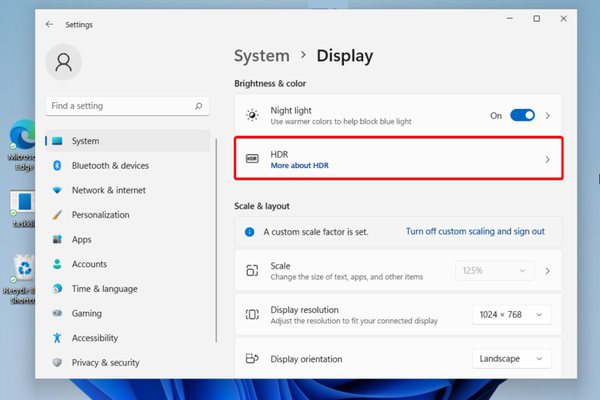
Task: Click the HDR badge icon
Action: [252, 159]
